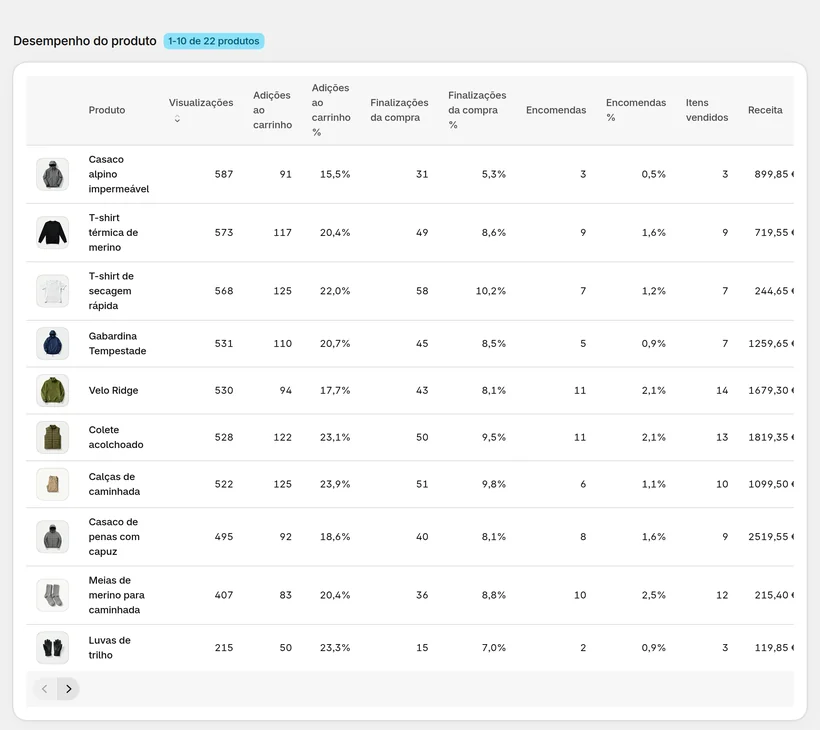Open Casaco de penas com capuz thumbnail

pyautogui.click(x=52, y=537)
